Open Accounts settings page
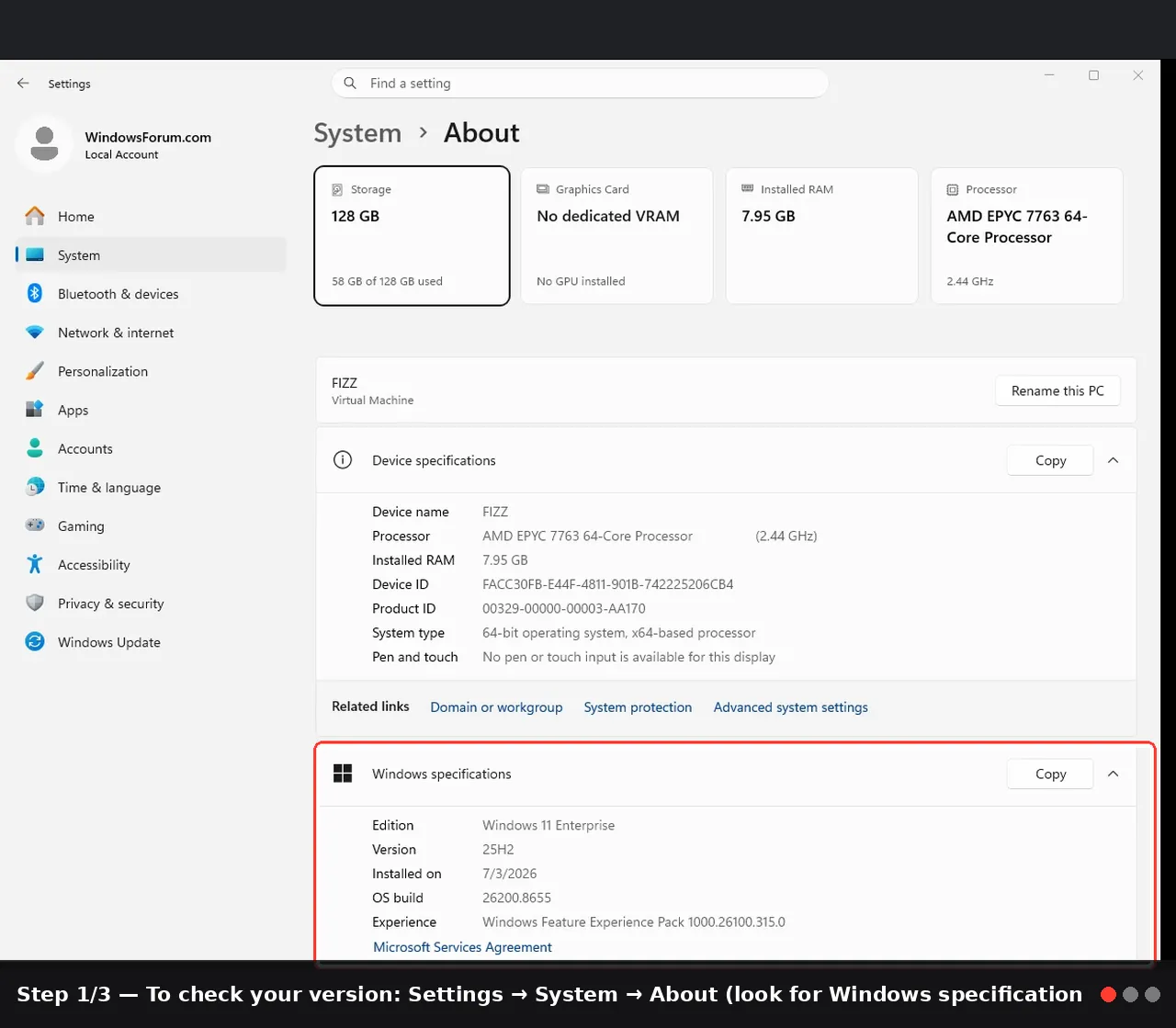1176x1028 pixels. pyautogui.click(x=151, y=448)
